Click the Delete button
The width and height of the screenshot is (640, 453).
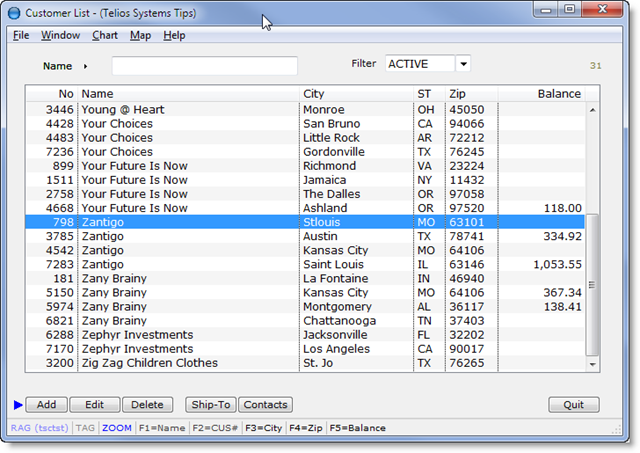tap(147, 405)
